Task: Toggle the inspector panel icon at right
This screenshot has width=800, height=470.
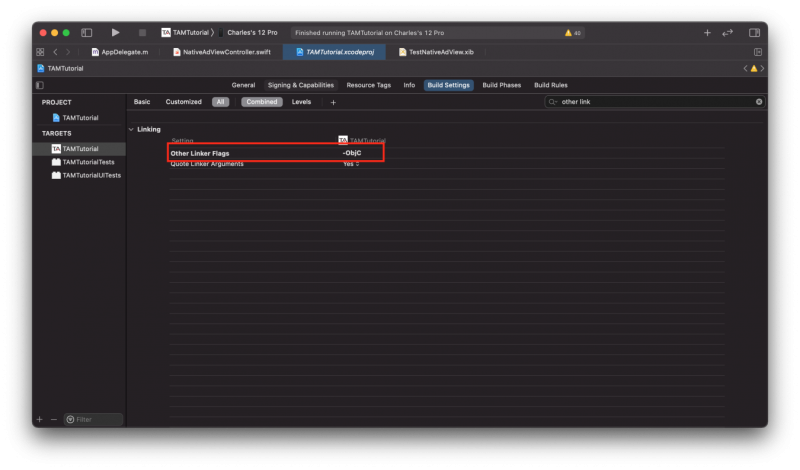Action: [x=755, y=33]
